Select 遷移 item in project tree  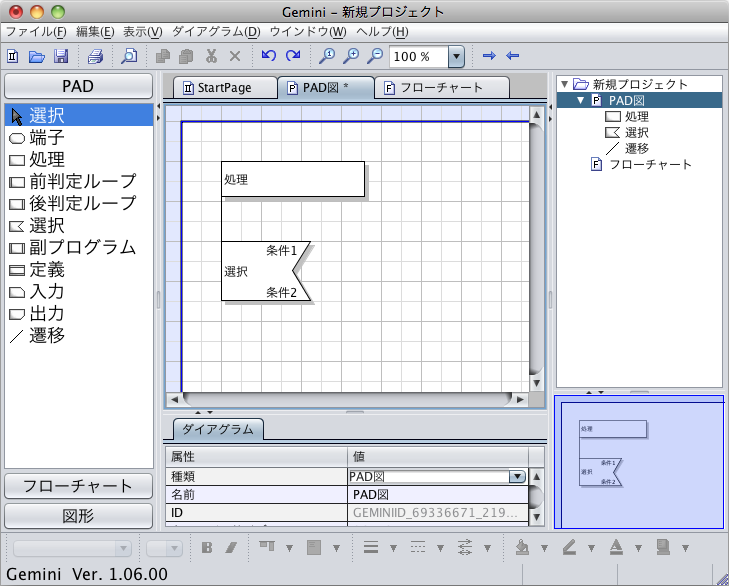(x=627, y=148)
